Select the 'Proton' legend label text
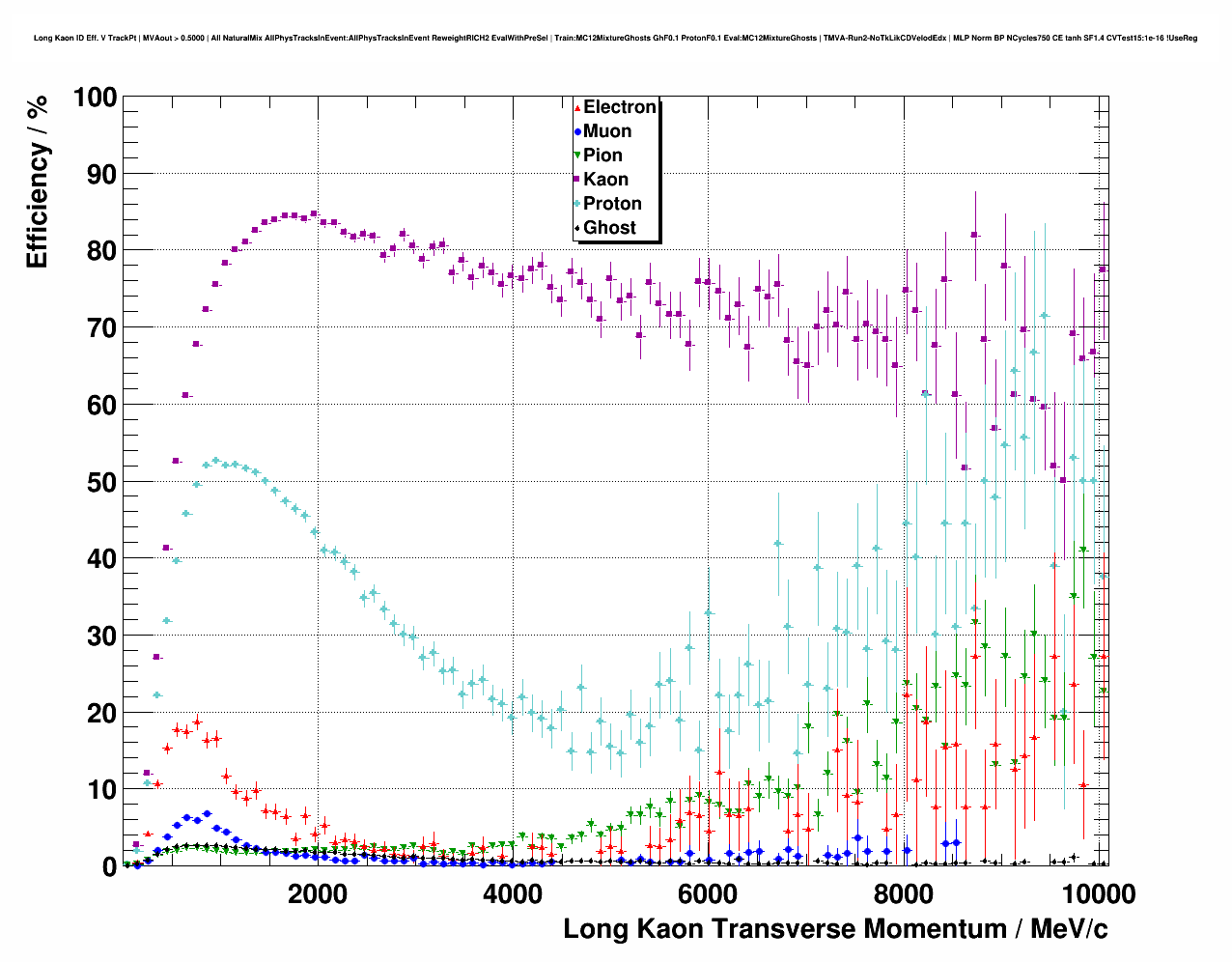Screen dimensions: 1232x962 [x=612, y=204]
